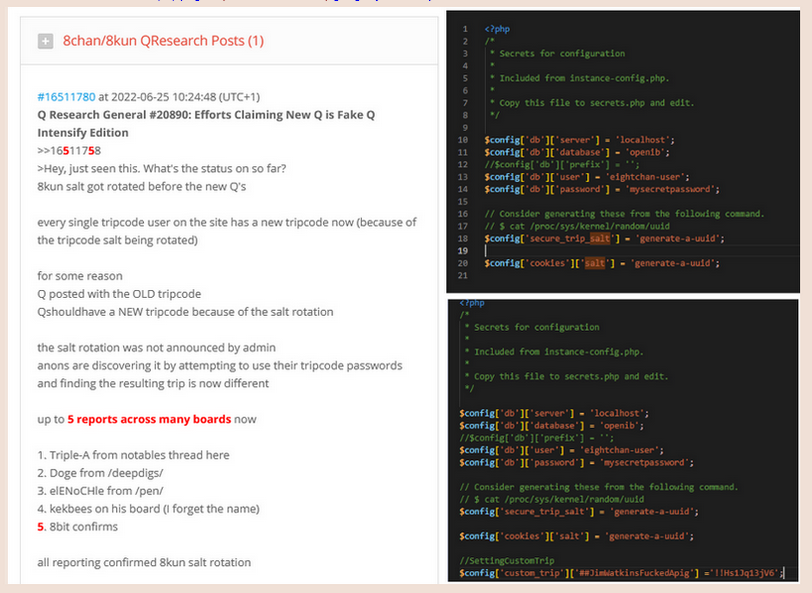Click 'Q posted with the OLD tripcode'
The width and height of the screenshot is (812, 593).
pyautogui.click(x=119, y=294)
